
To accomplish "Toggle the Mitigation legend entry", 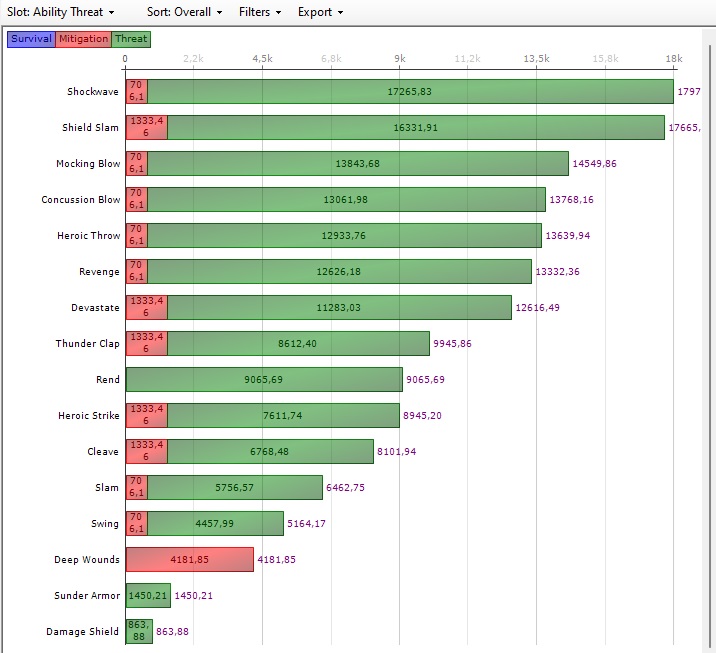I will click(x=83, y=39).
